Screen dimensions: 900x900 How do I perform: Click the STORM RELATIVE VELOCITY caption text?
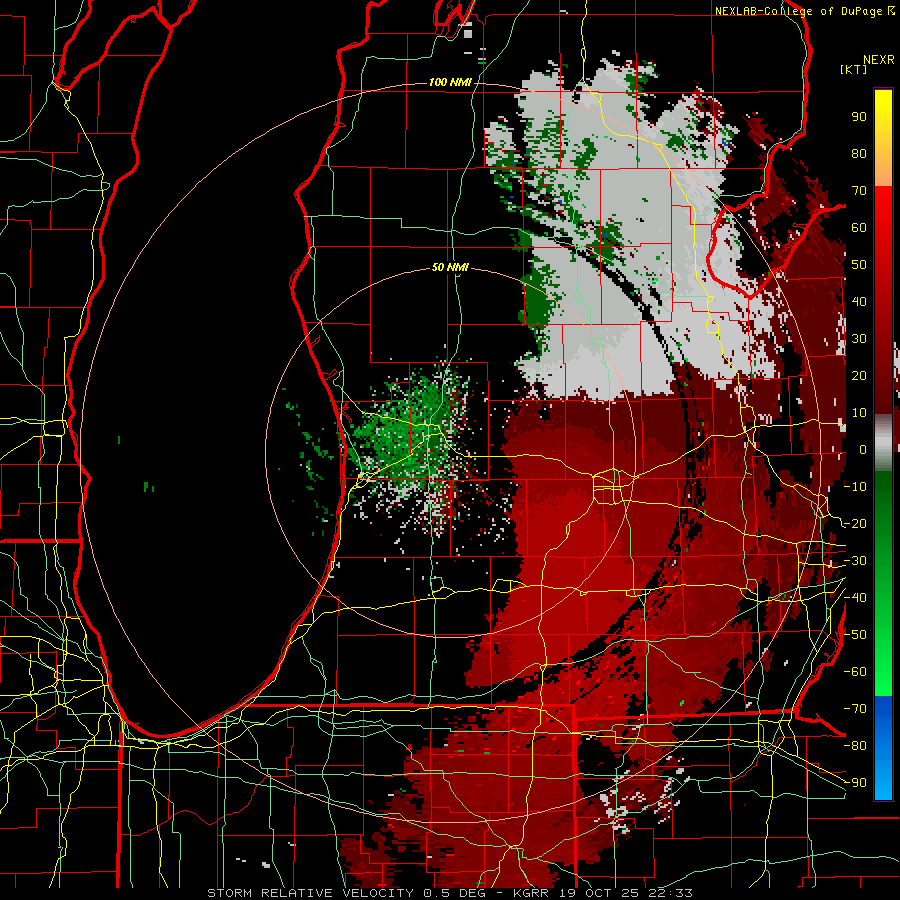click(x=310, y=893)
